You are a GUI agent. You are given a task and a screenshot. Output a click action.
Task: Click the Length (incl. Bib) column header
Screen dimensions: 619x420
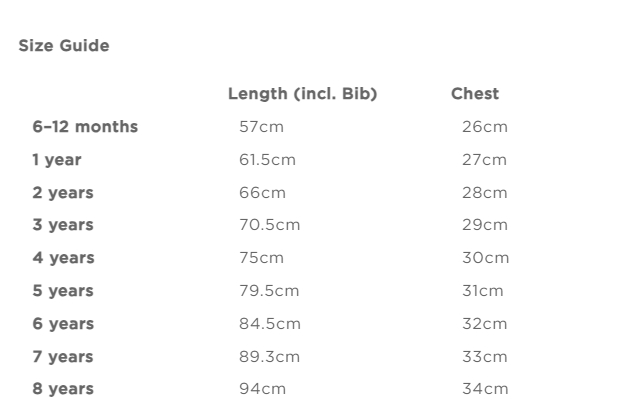click(302, 94)
